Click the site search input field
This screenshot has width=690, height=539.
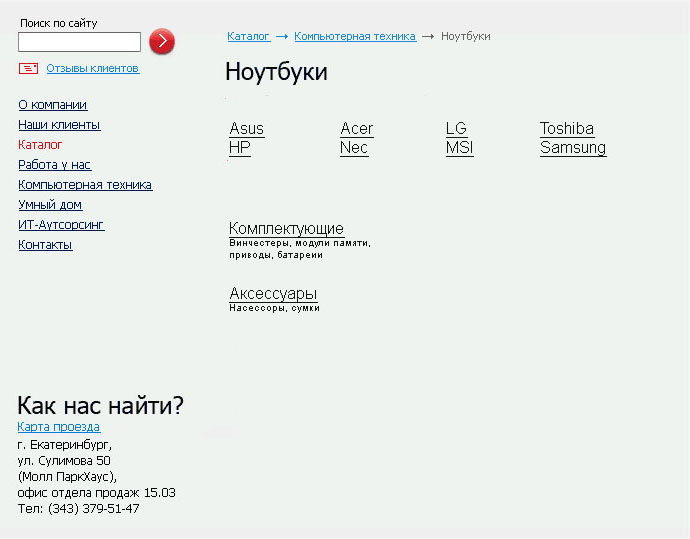click(x=79, y=42)
